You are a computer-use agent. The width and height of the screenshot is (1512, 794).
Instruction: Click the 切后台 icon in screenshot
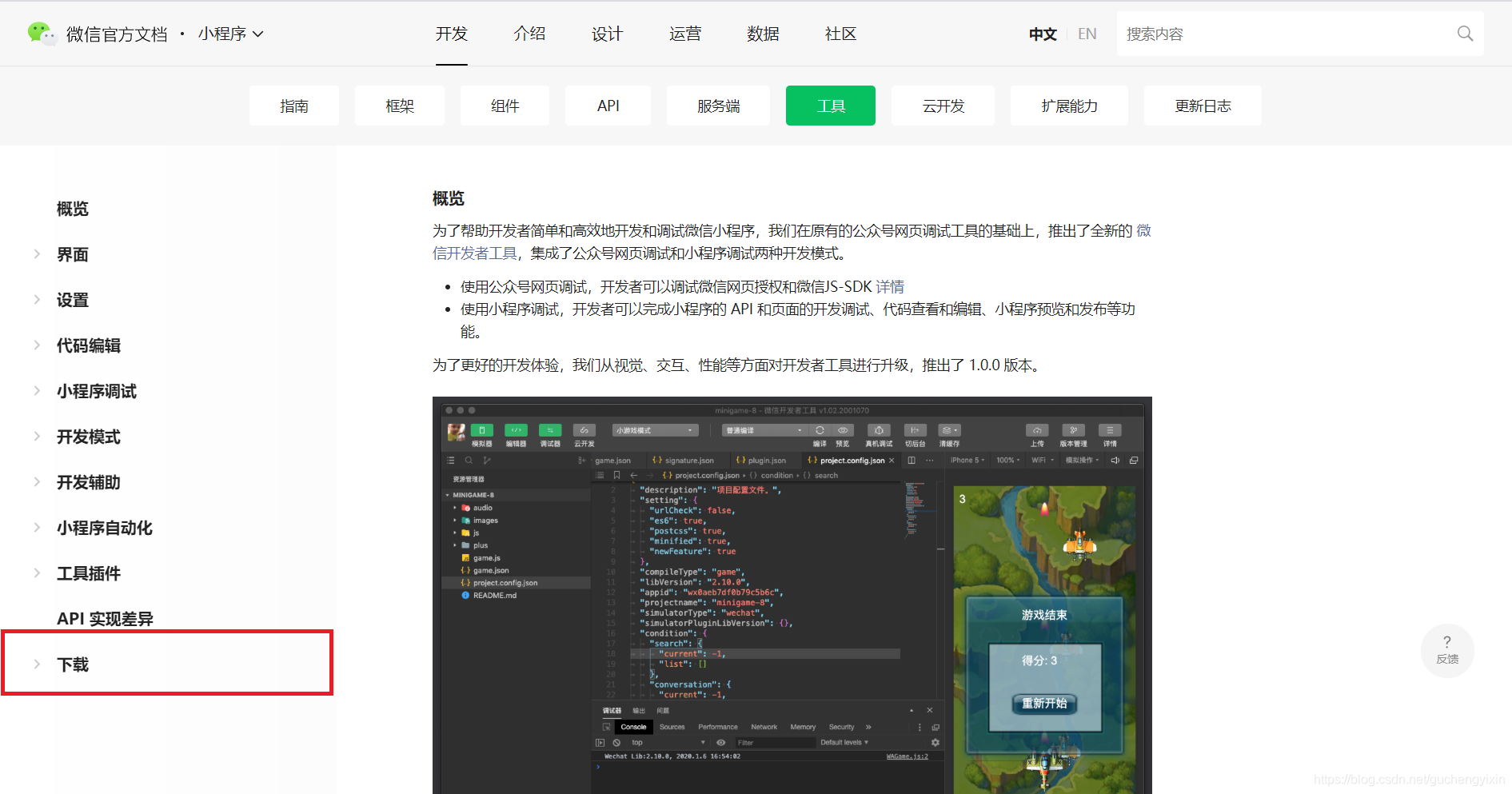tap(915, 430)
